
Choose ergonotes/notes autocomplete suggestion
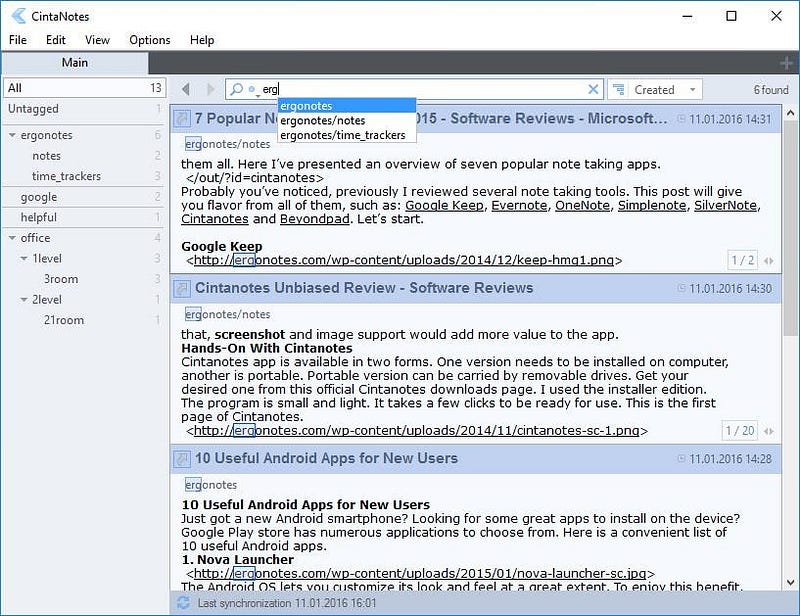[347, 120]
